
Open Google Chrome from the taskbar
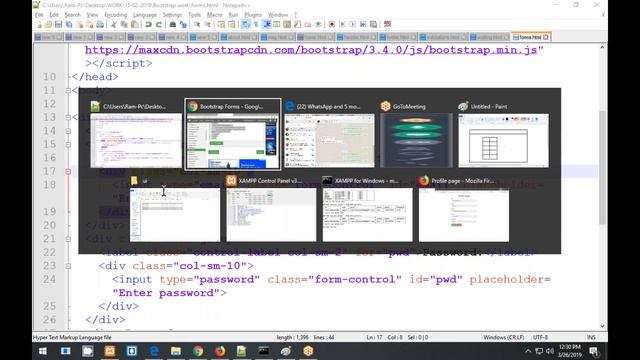coord(198,351)
